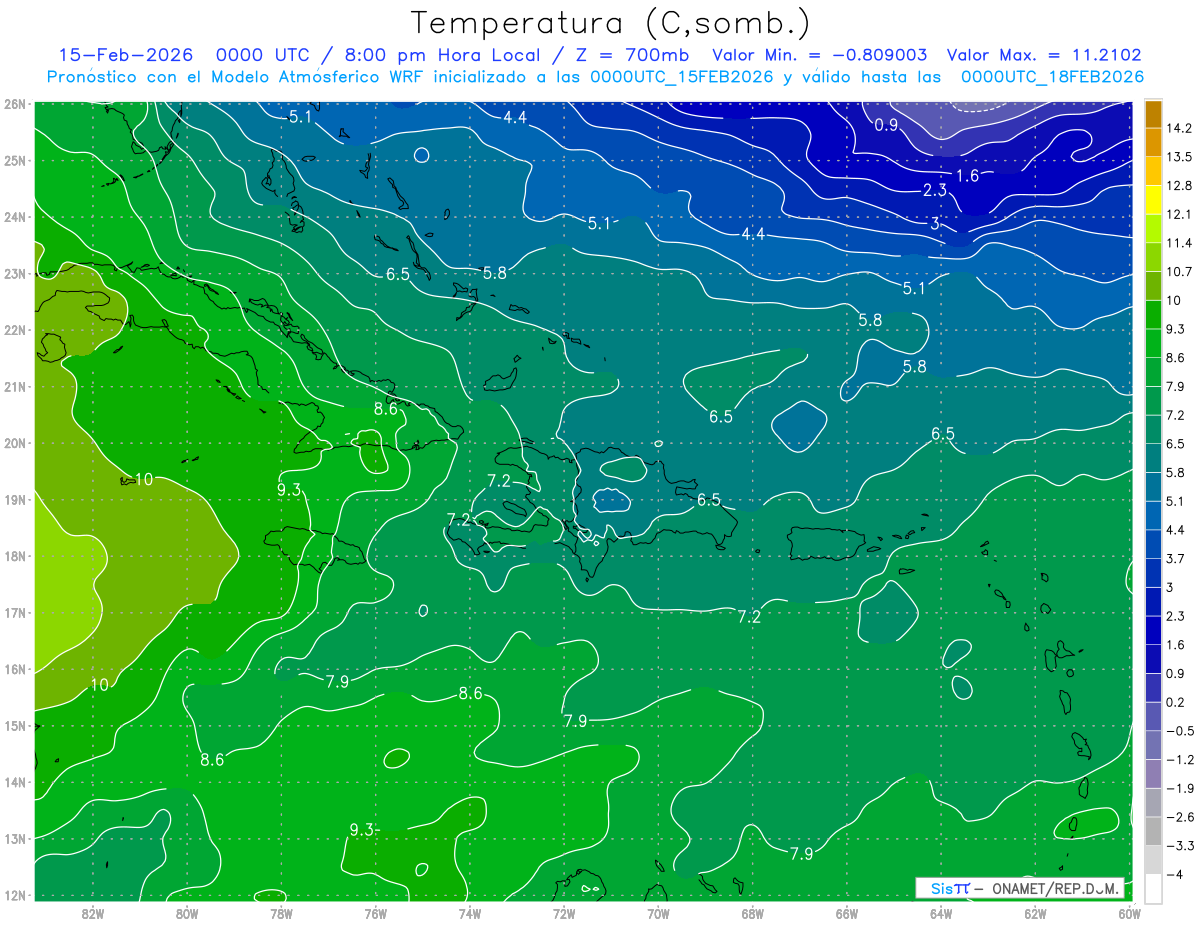Screen dimensions: 1200x927
Task: Click the "0.9" contour label on the map
Action: click(886, 125)
